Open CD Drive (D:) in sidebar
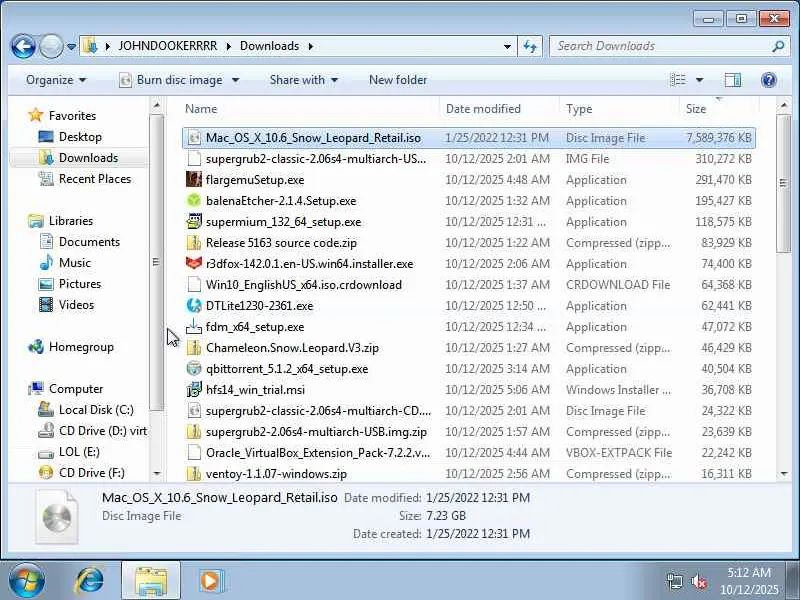 (x=103, y=431)
